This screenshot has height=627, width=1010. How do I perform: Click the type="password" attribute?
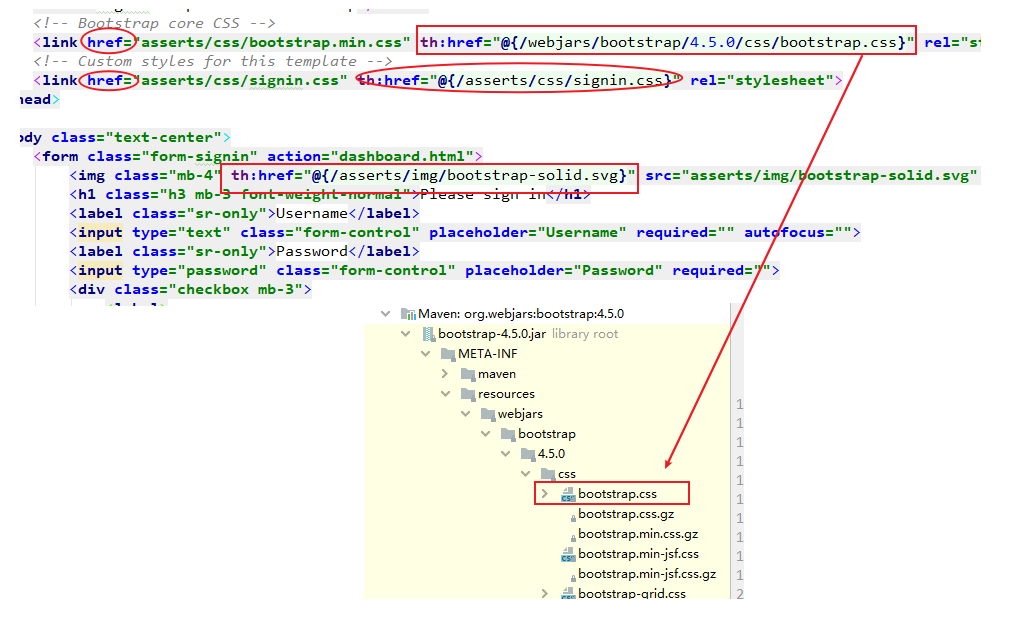[199, 271]
